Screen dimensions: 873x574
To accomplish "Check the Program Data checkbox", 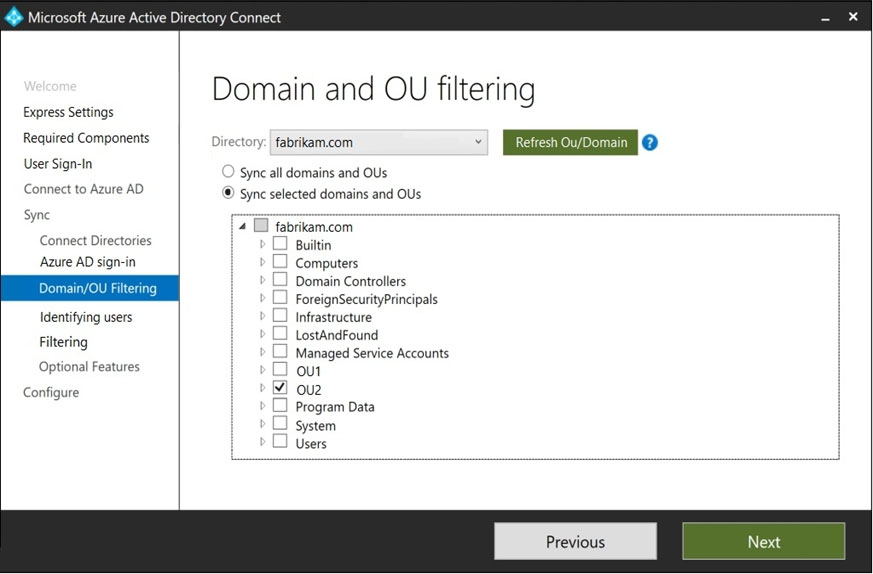I will [280, 405].
